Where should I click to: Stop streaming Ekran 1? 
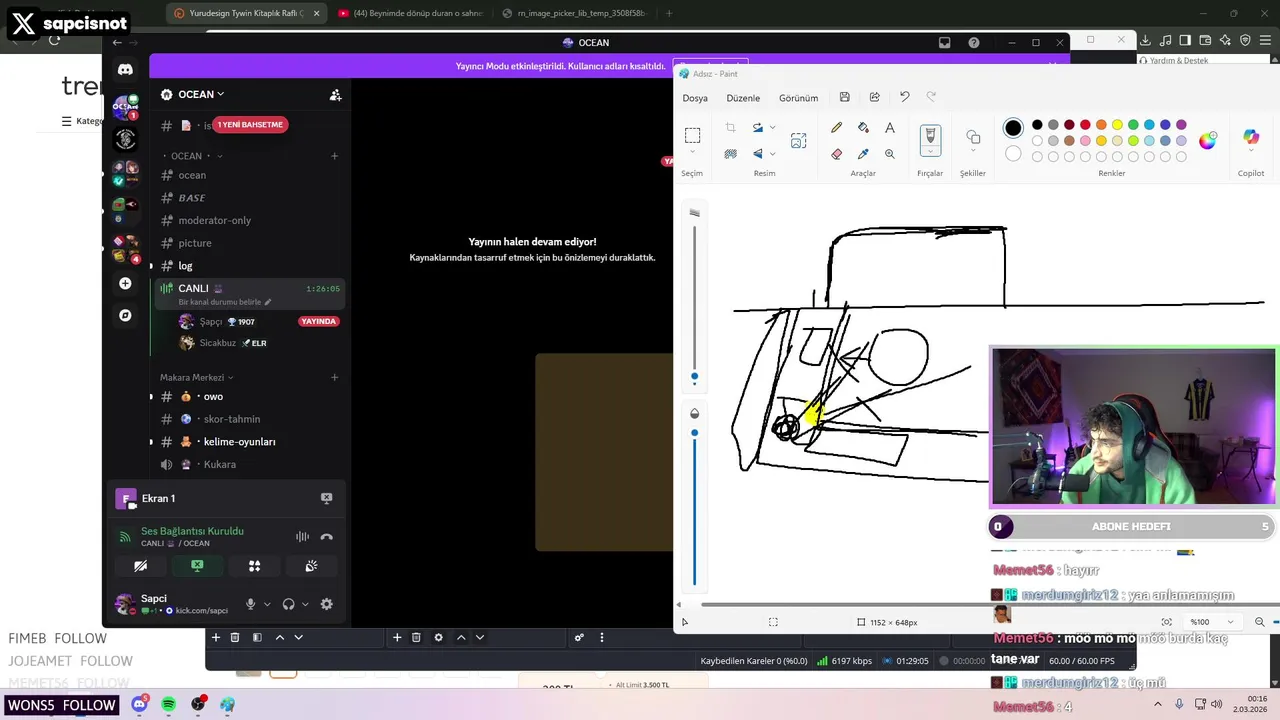tap(326, 498)
